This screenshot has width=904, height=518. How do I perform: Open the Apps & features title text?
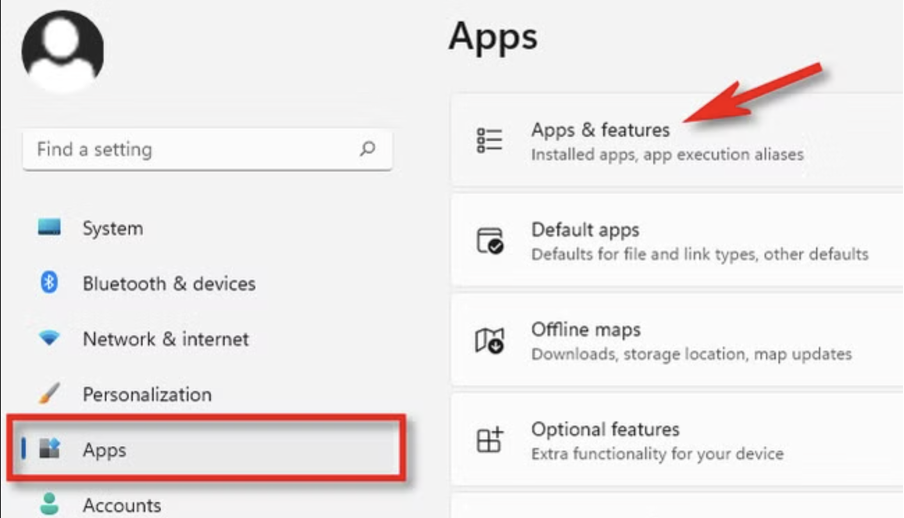[x=600, y=130]
